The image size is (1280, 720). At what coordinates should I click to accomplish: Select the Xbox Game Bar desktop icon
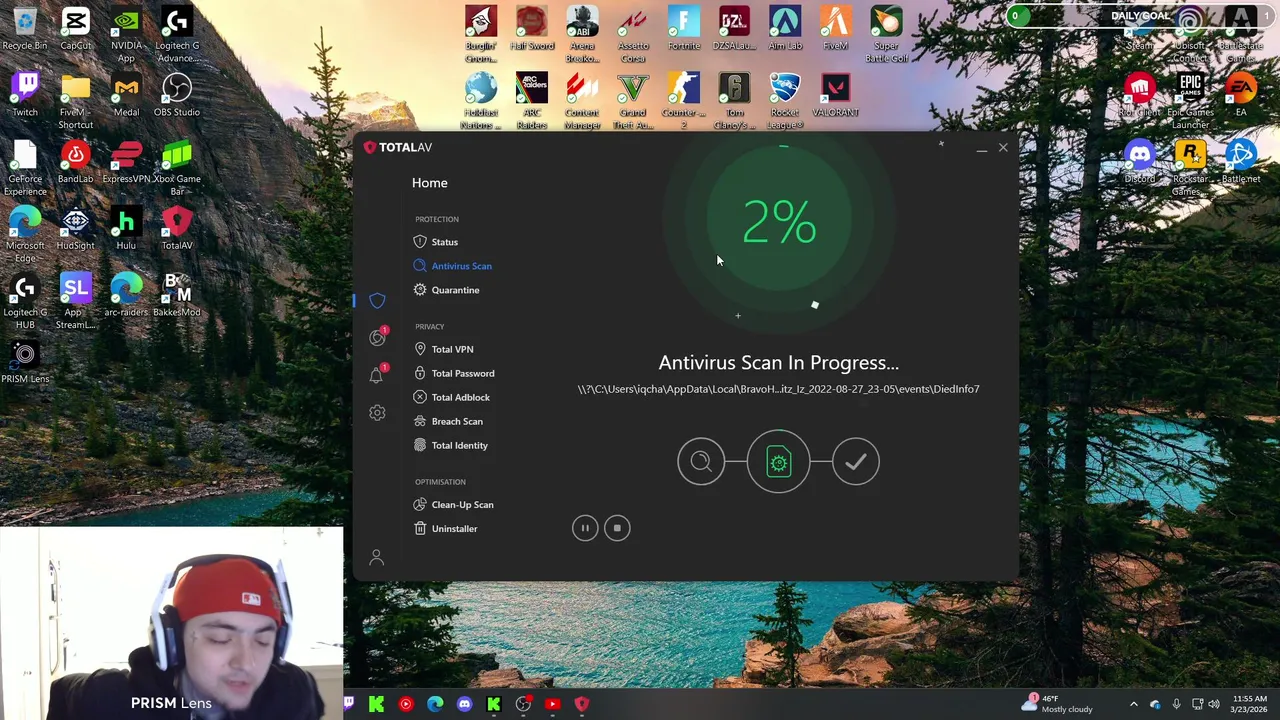pos(177,168)
